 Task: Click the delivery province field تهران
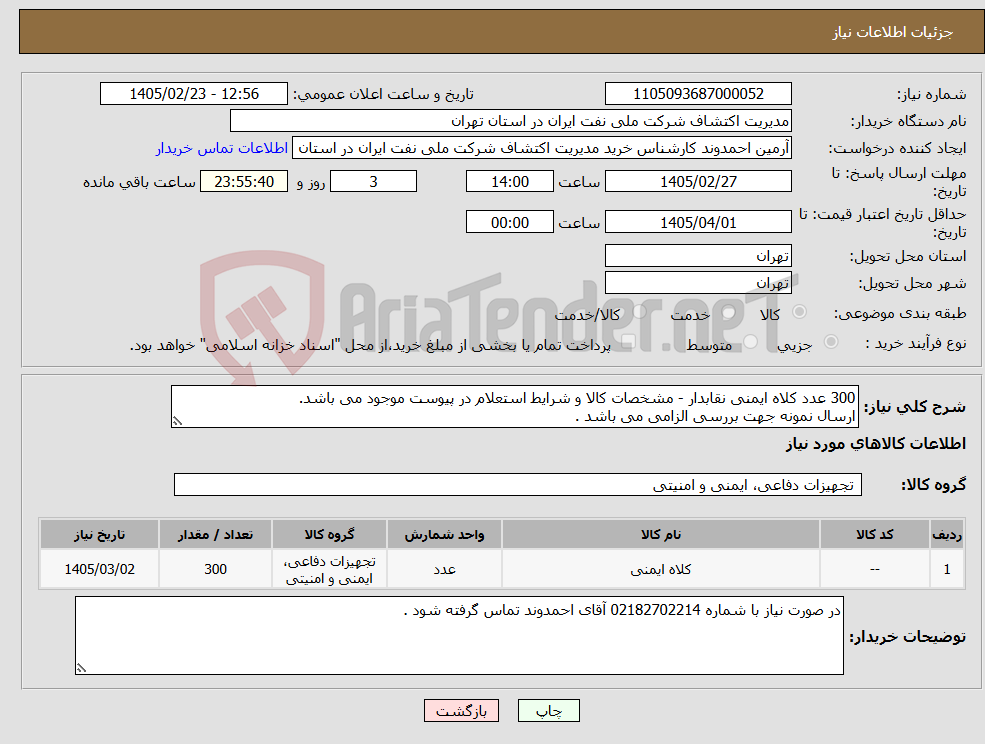tap(698, 256)
